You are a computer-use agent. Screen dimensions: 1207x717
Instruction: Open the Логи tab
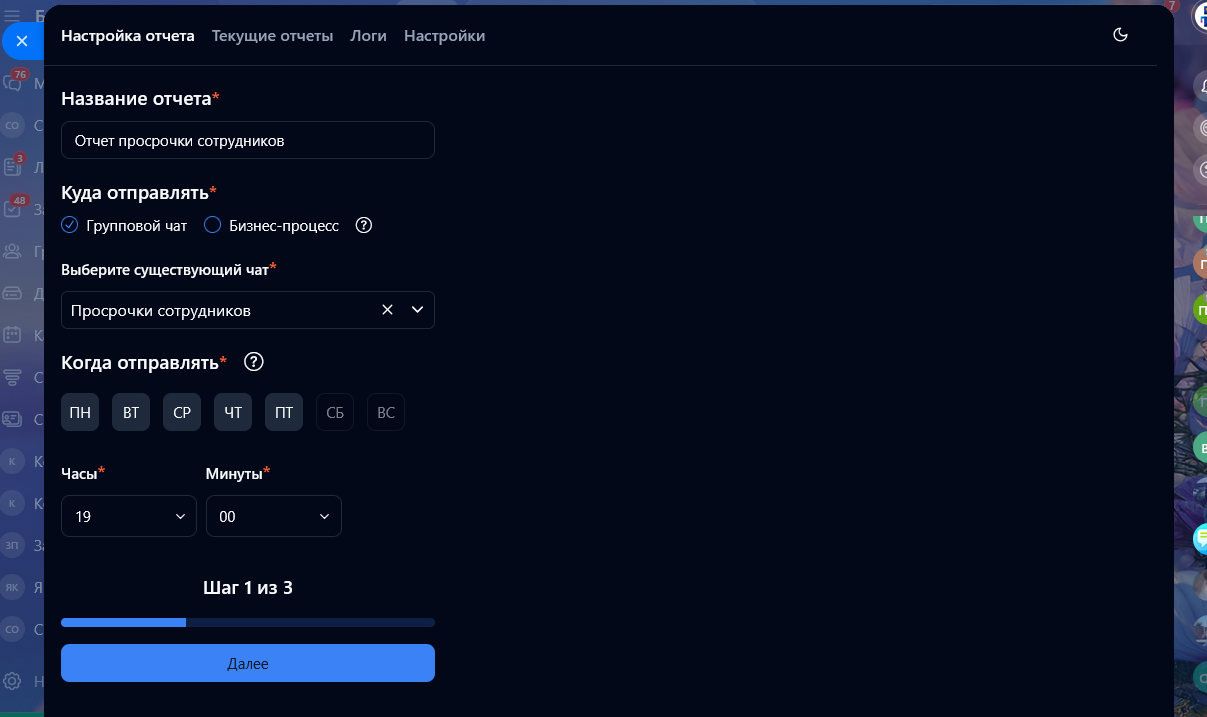pos(368,36)
